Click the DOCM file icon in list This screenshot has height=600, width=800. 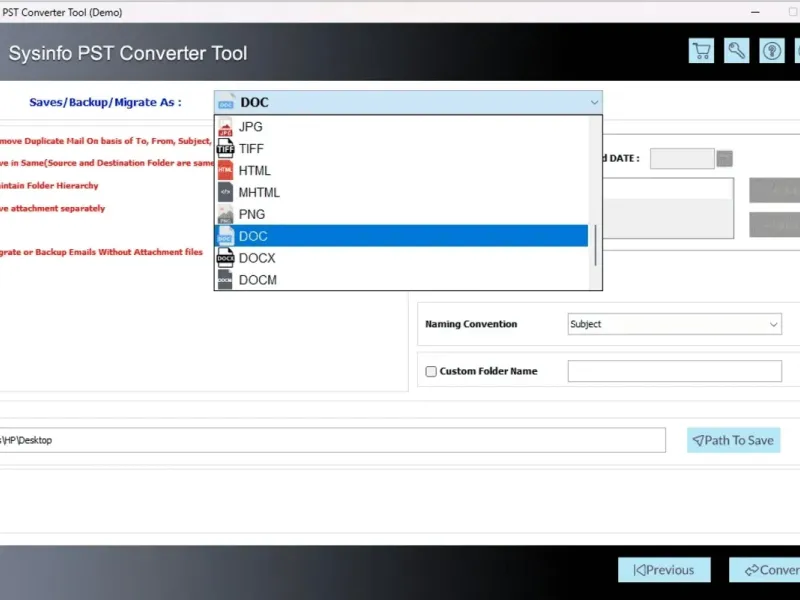coord(225,280)
